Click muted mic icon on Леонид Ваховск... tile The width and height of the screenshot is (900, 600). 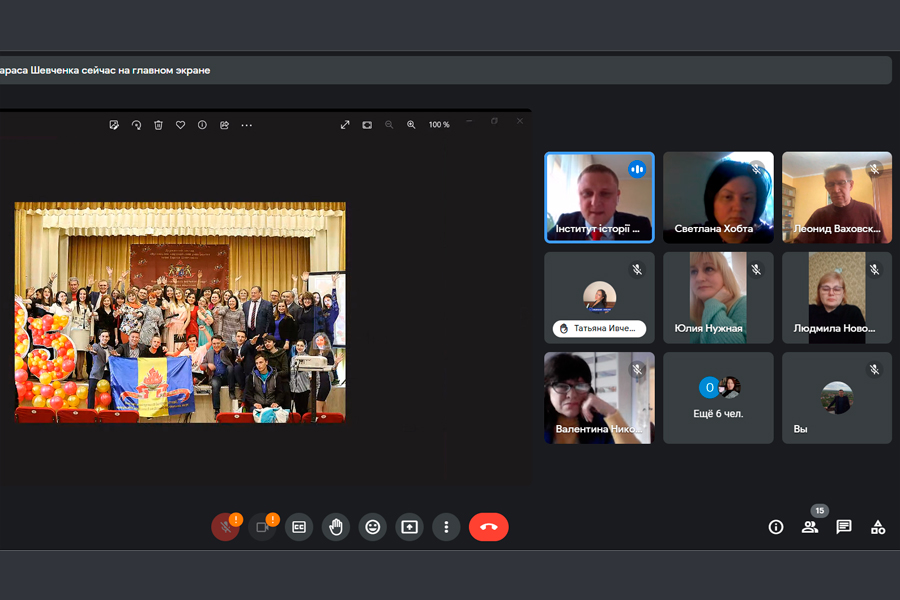(874, 169)
